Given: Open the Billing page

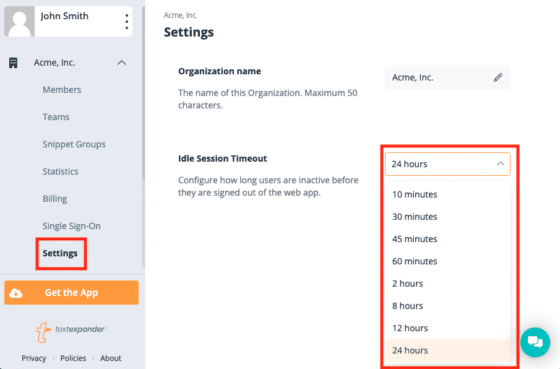Looking at the screenshot, I should pyautogui.click(x=55, y=199).
